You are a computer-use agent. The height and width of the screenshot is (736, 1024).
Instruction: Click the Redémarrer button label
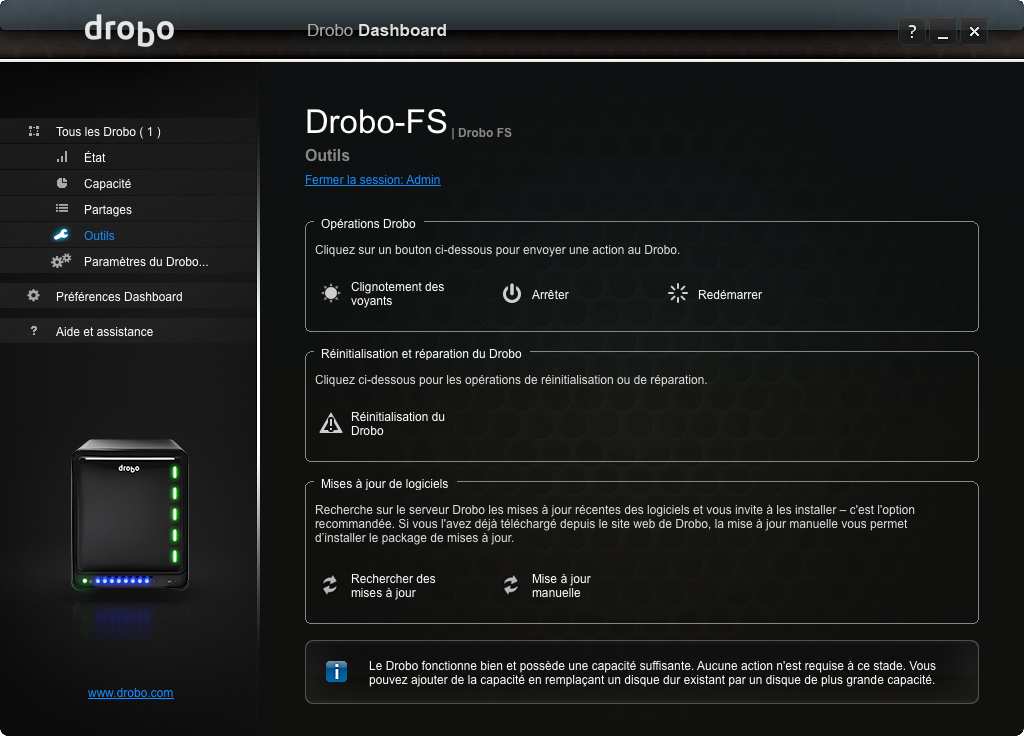730,295
